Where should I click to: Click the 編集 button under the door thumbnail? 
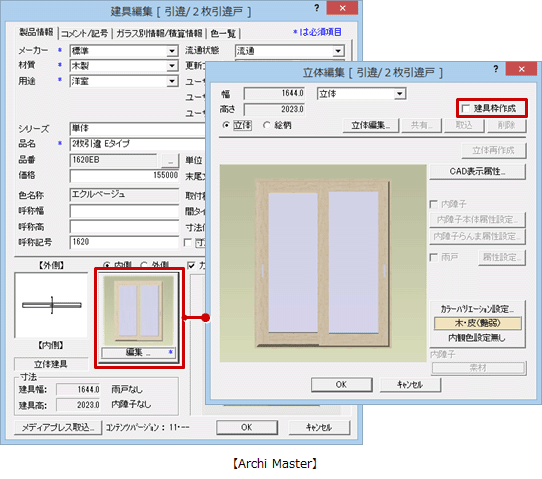tap(138, 353)
